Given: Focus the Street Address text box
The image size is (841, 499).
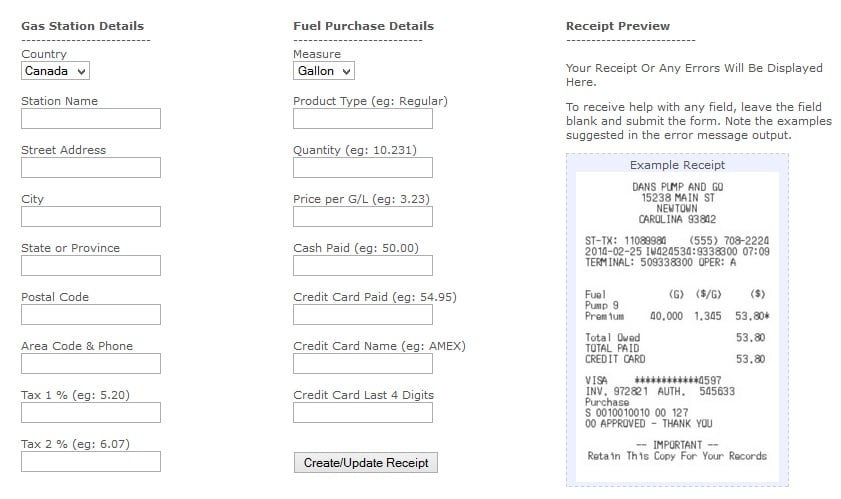Looking at the screenshot, I should 91,167.
